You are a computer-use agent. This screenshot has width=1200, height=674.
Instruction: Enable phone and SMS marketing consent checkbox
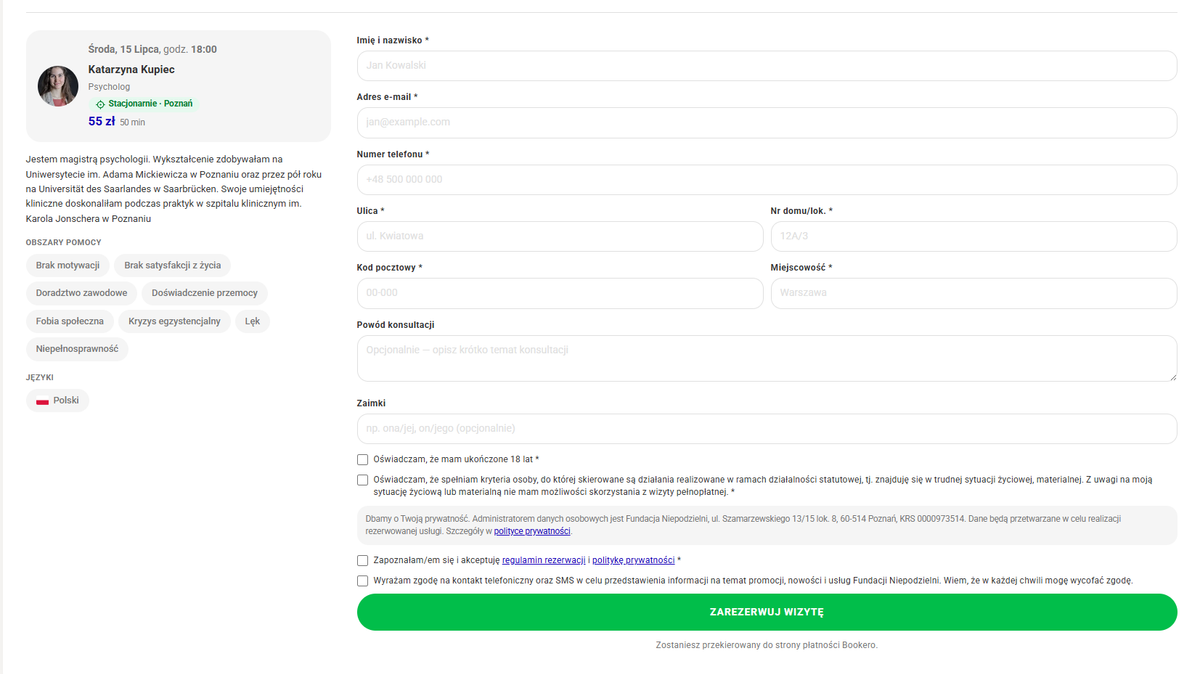[362, 581]
